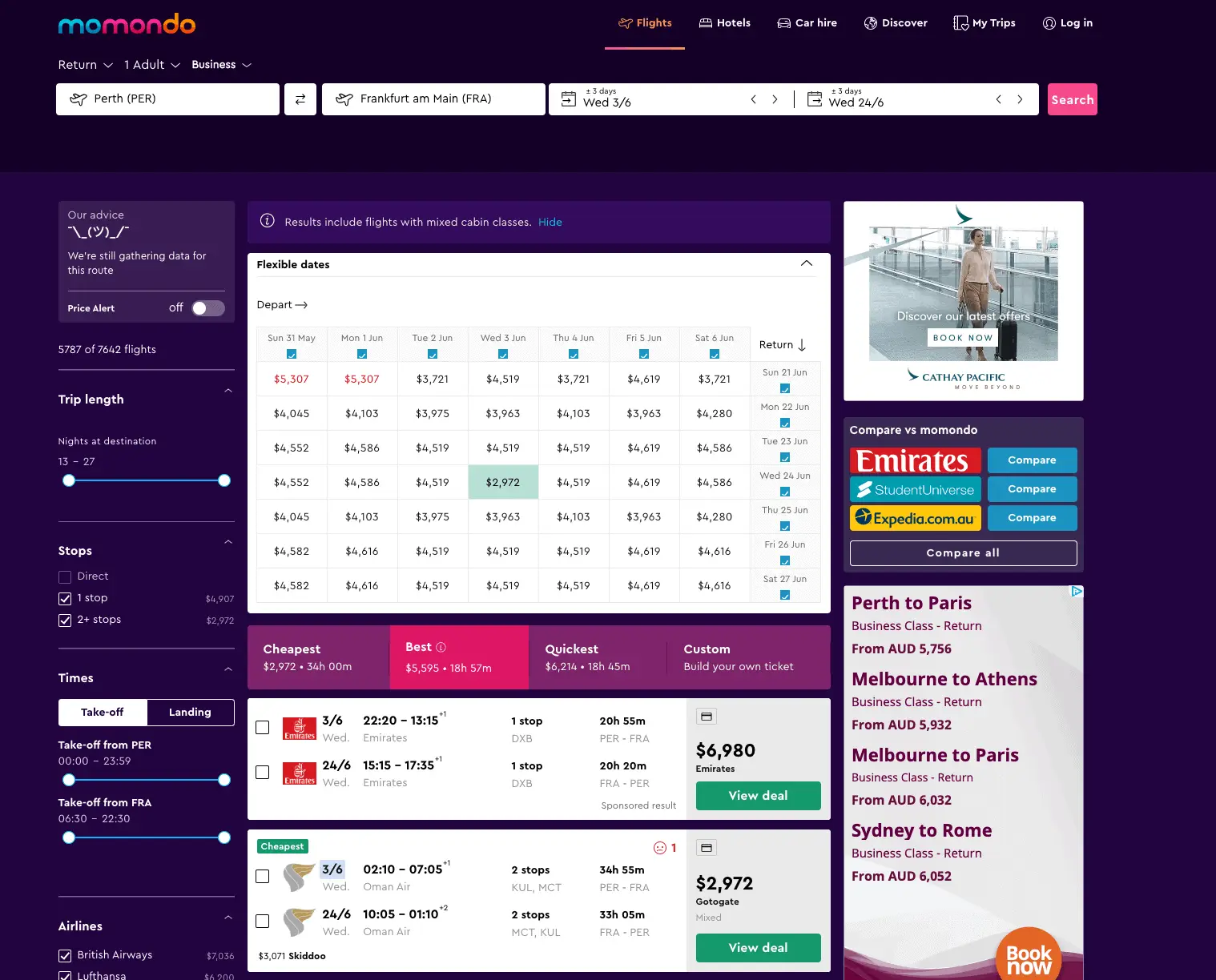Open the Business cabin class dropdown
Screen dimensions: 1216x980
point(221,64)
